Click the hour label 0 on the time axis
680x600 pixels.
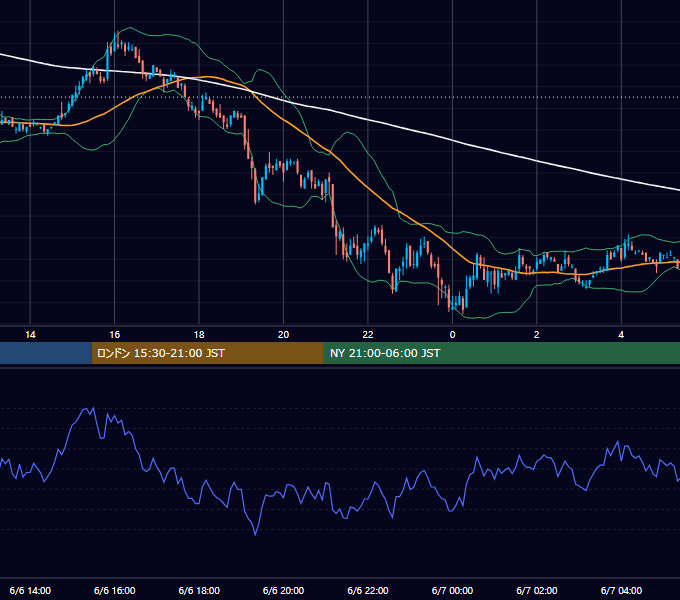452,335
